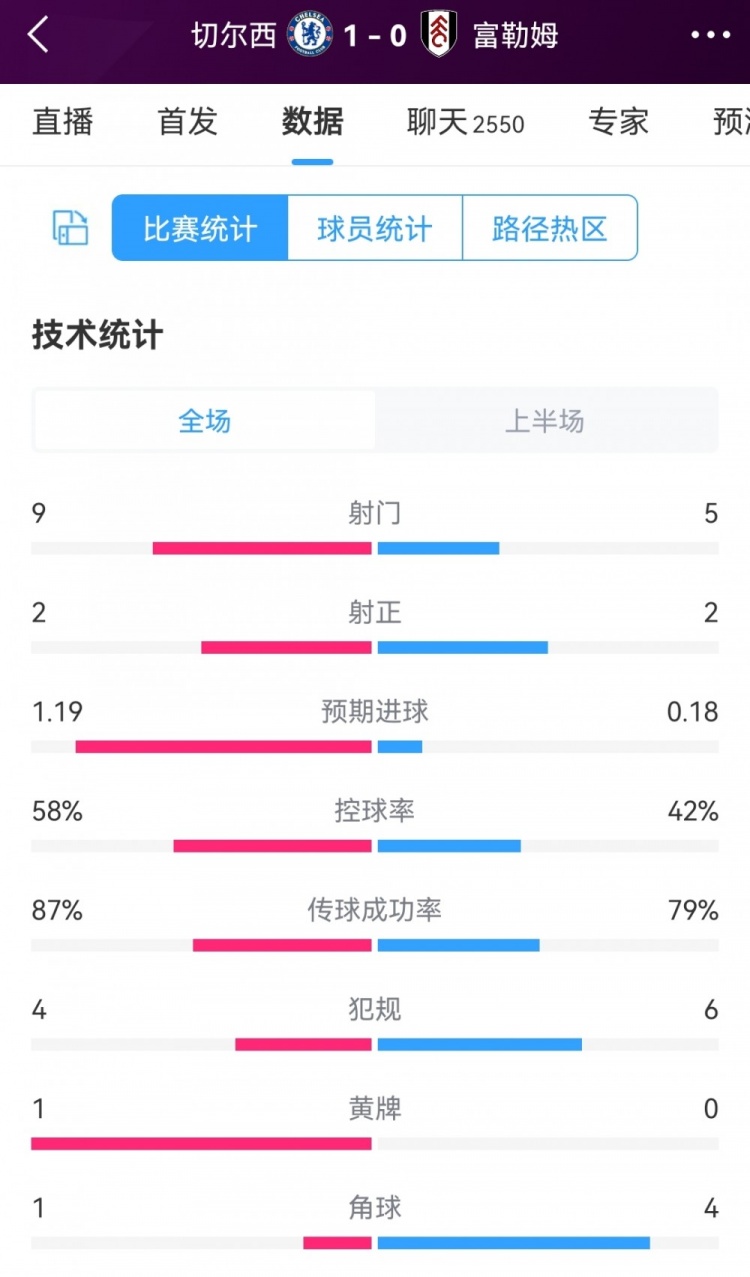
Task: Tap the 富勒姆 team name
Action: (x=516, y=35)
